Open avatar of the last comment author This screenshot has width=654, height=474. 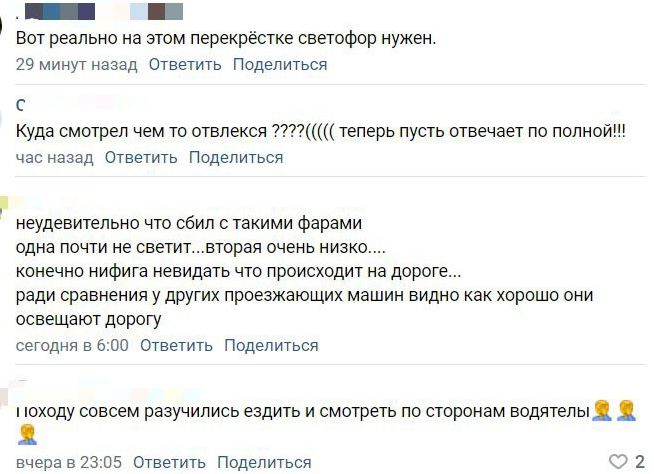click(4, 396)
